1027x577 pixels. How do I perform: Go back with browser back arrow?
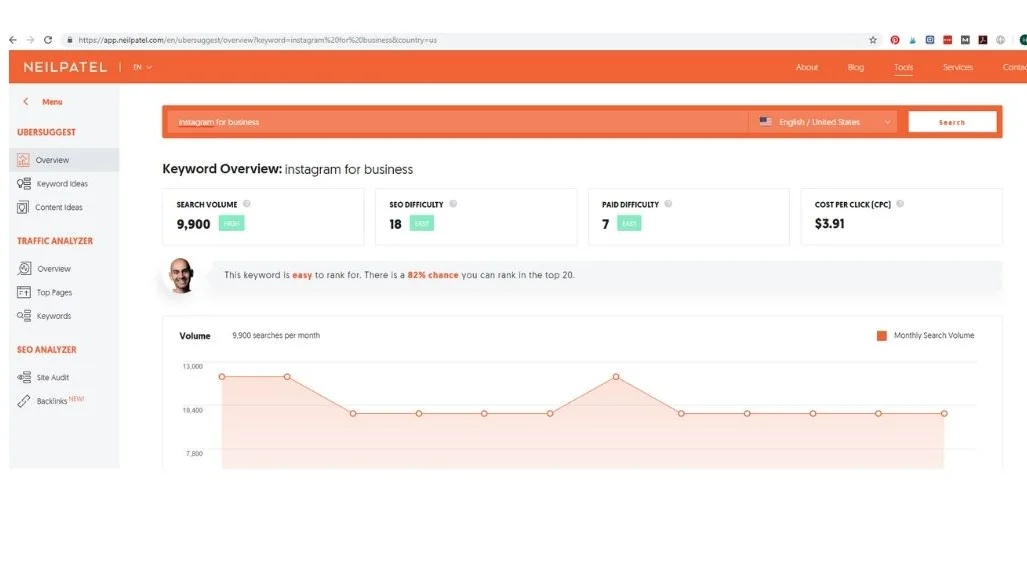pyautogui.click(x=13, y=40)
